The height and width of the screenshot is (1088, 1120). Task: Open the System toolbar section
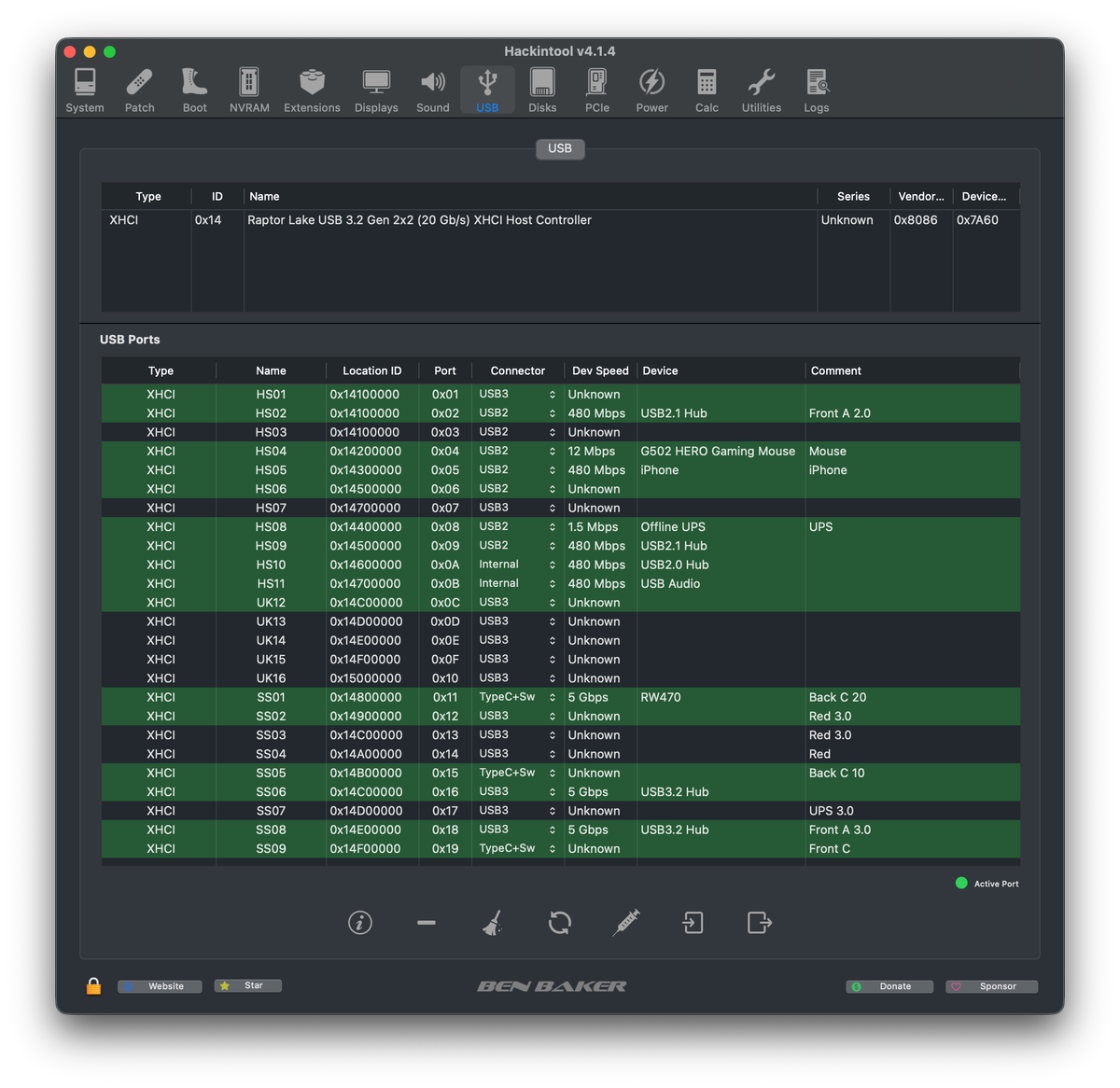(x=85, y=91)
